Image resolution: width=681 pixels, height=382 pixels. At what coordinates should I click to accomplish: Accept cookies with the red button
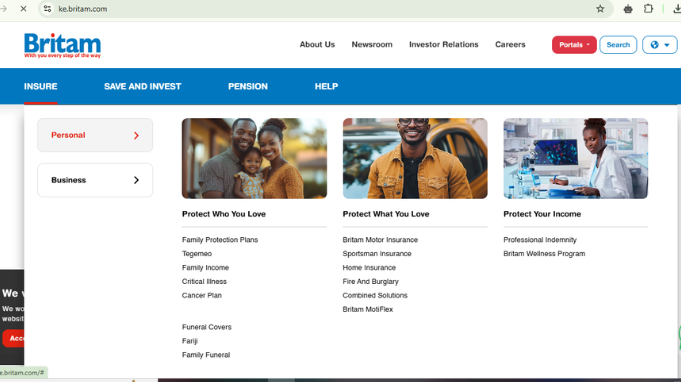pyautogui.click(x=14, y=338)
